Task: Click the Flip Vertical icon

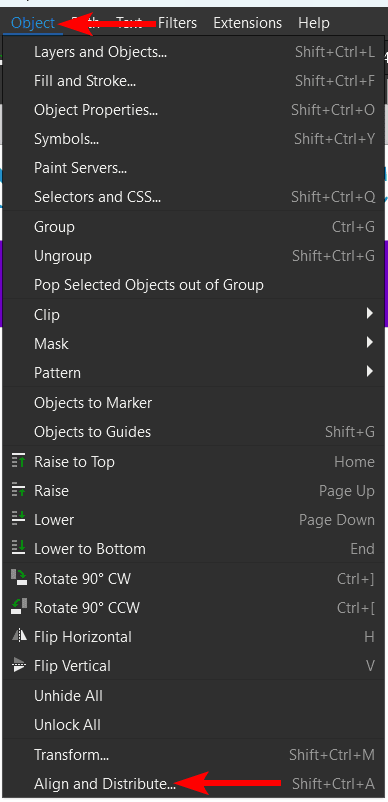Action: coord(18,665)
